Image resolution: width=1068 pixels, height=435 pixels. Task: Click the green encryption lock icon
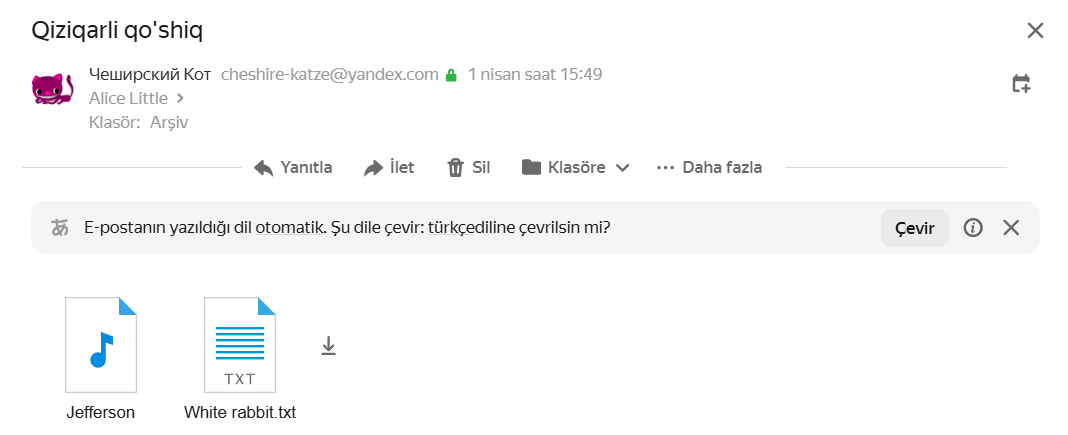point(451,75)
